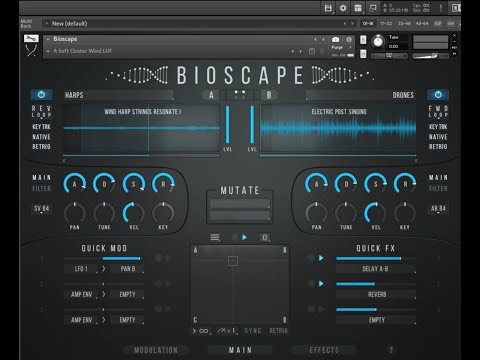The height and width of the screenshot is (360, 480).
Task: Toggle NATIVE on layer A
Action: tap(41, 137)
